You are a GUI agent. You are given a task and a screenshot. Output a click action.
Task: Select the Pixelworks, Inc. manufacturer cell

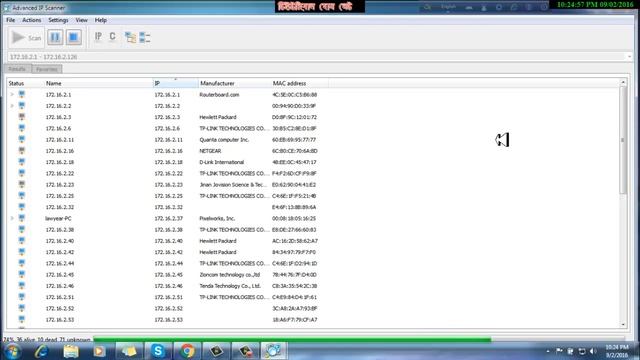pyautogui.click(x=217, y=218)
